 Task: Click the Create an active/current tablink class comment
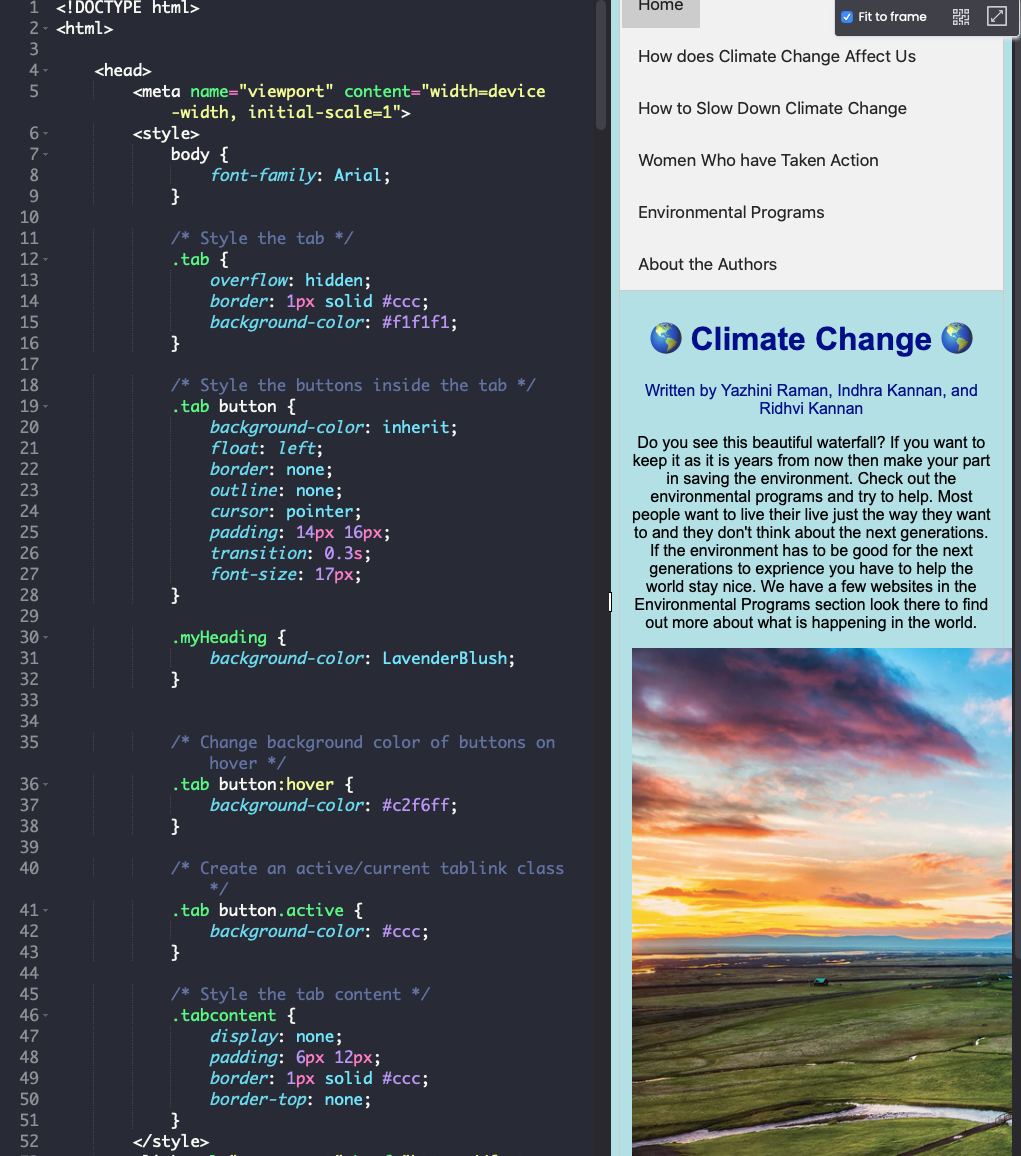tap(367, 879)
